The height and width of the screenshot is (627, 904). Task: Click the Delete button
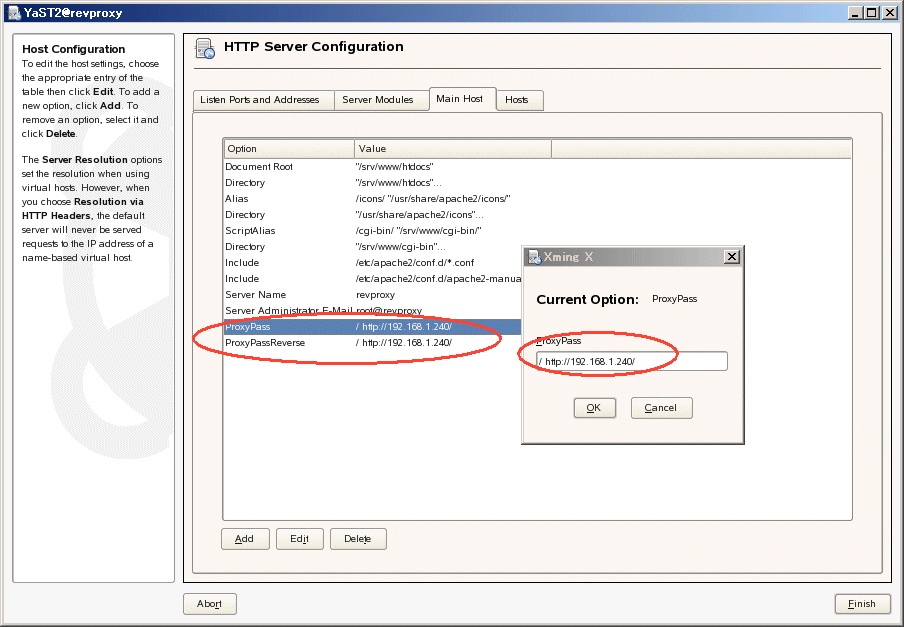358,539
